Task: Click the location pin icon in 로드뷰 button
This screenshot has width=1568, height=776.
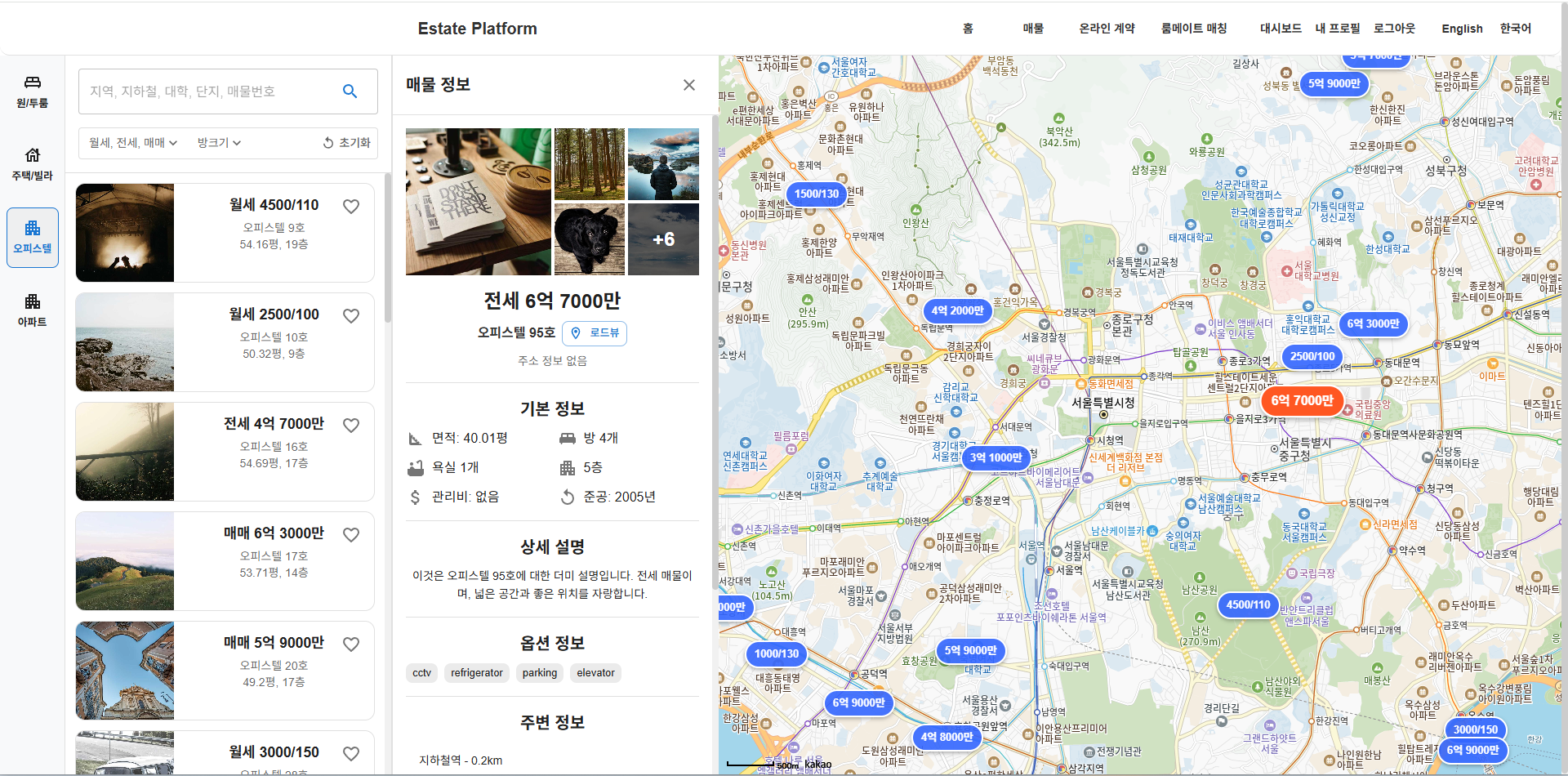Action: (576, 333)
